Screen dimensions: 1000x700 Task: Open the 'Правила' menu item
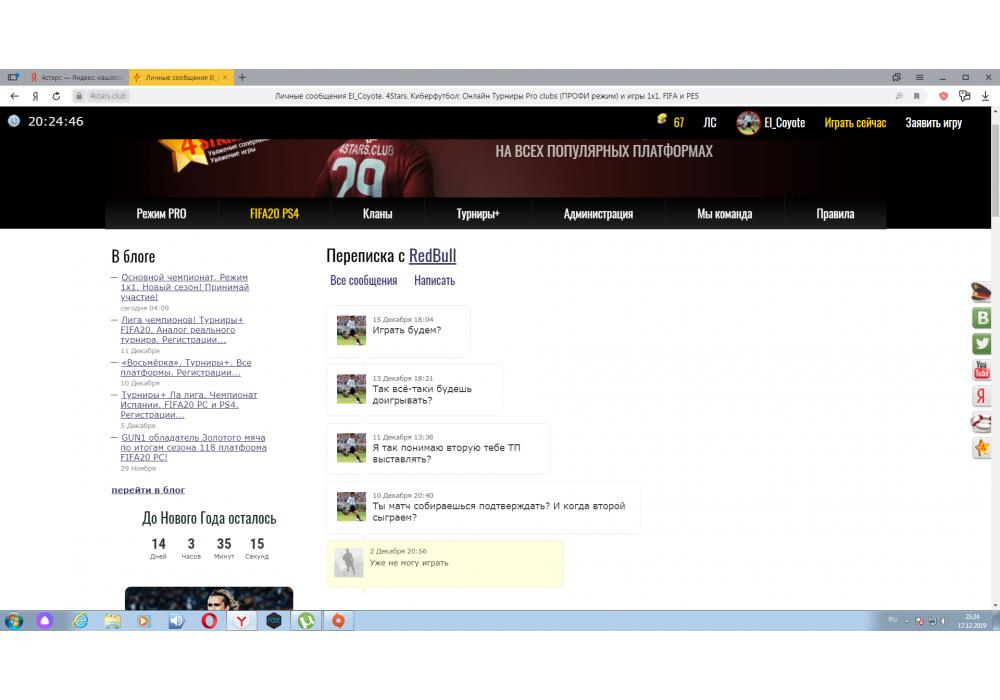(835, 214)
